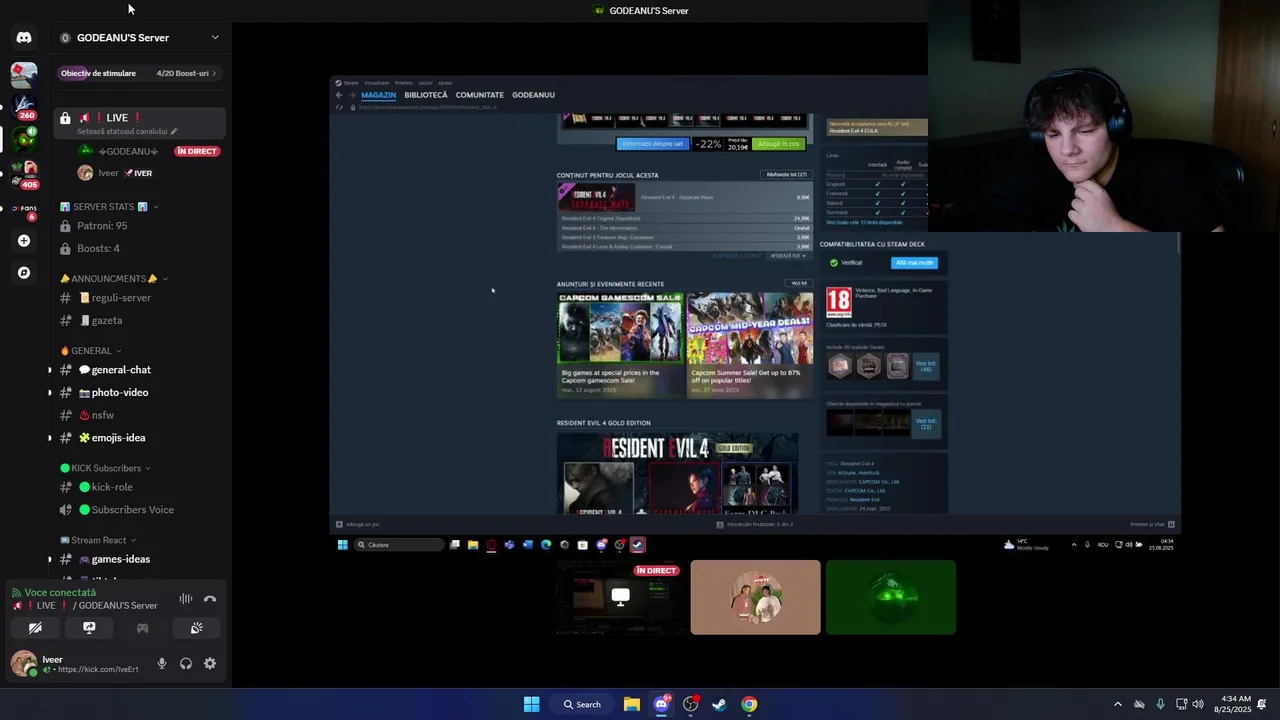This screenshot has height=720, width=1280.
Task: Open noise suppression waveform icon
Action: click(x=186, y=599)
